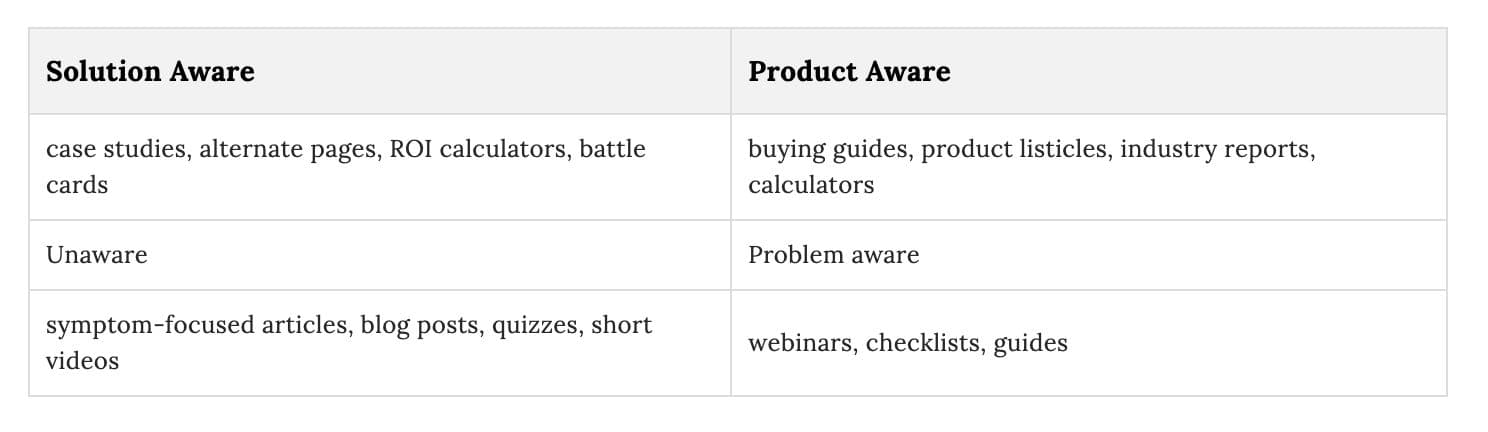
Task: Select the Problem aware table cell
Action: coord(1089,255)
